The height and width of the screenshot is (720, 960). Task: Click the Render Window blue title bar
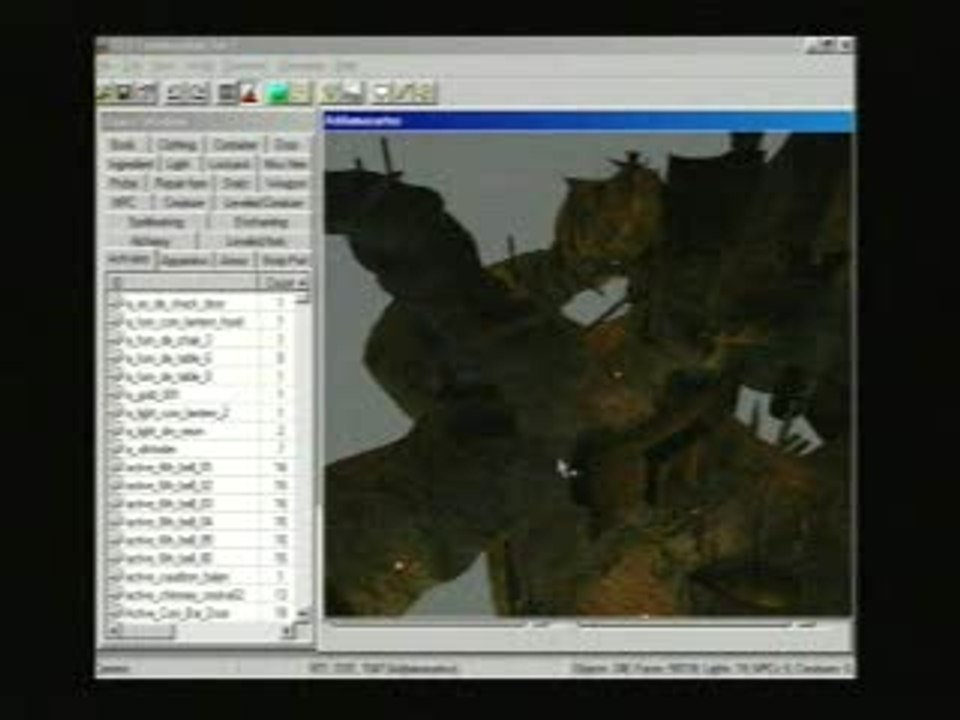point(588,121)
